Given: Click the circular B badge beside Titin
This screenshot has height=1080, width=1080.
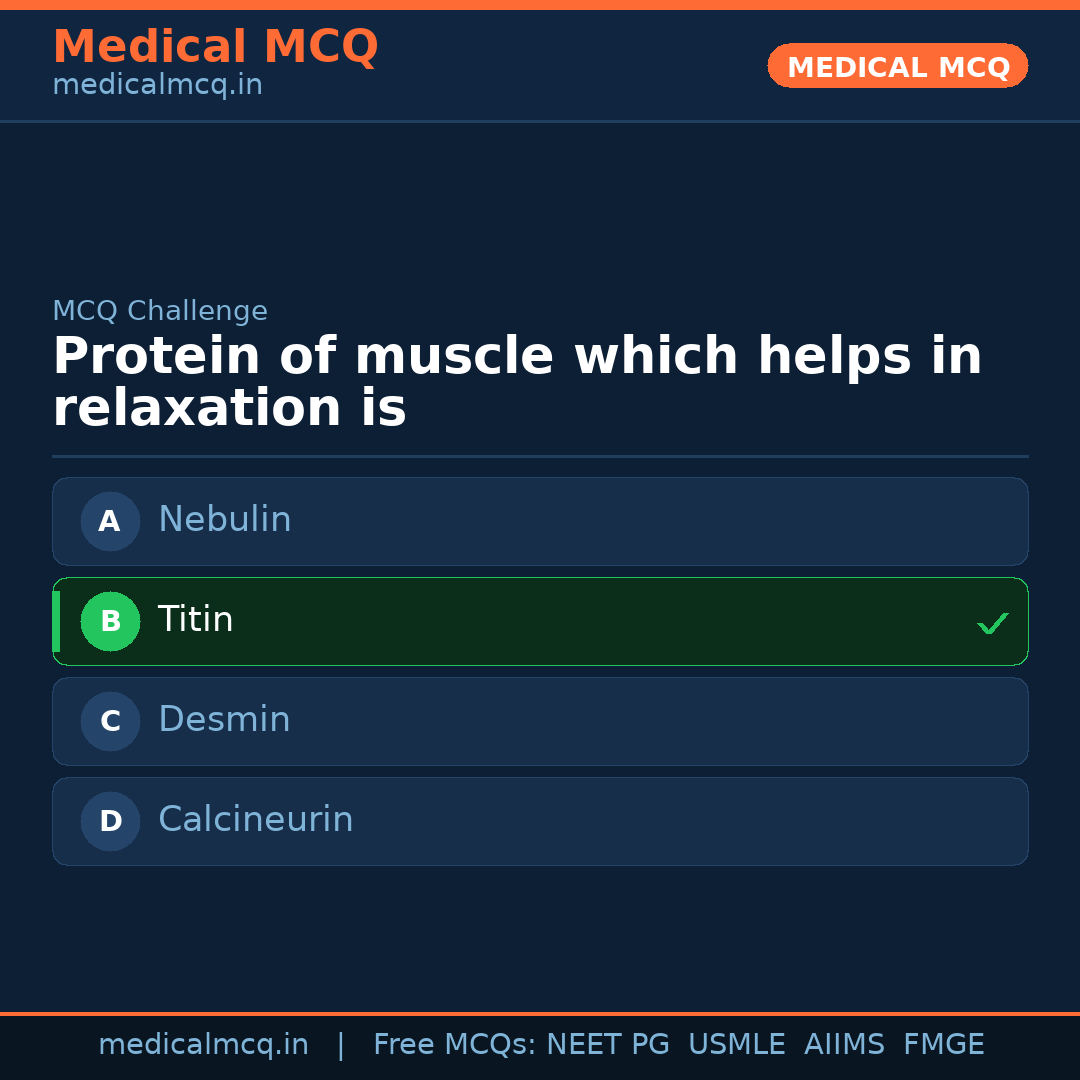Looking at the screenshot, I should click(x=110, y=621).
